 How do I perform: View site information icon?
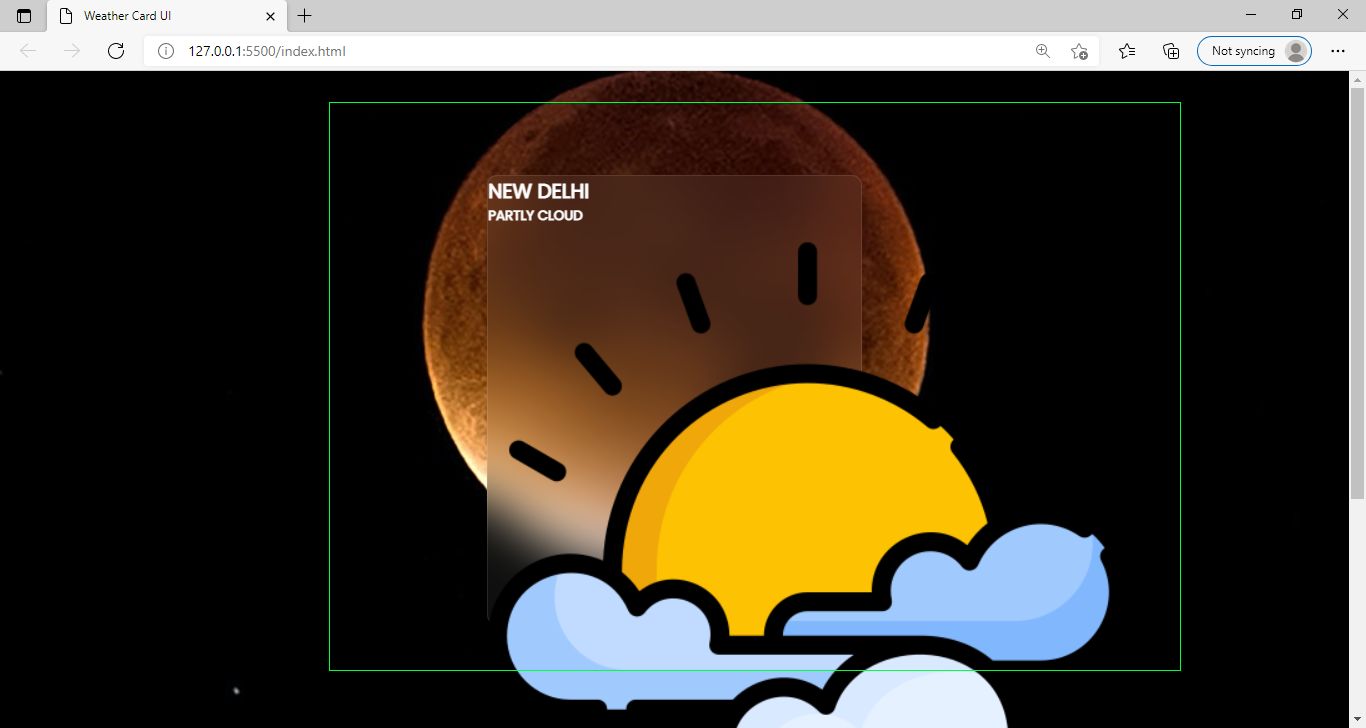point(166,51)
